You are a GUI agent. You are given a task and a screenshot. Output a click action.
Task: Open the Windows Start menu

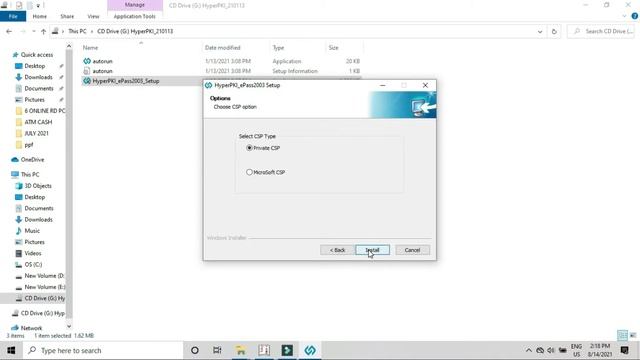(x=11, y=350)
